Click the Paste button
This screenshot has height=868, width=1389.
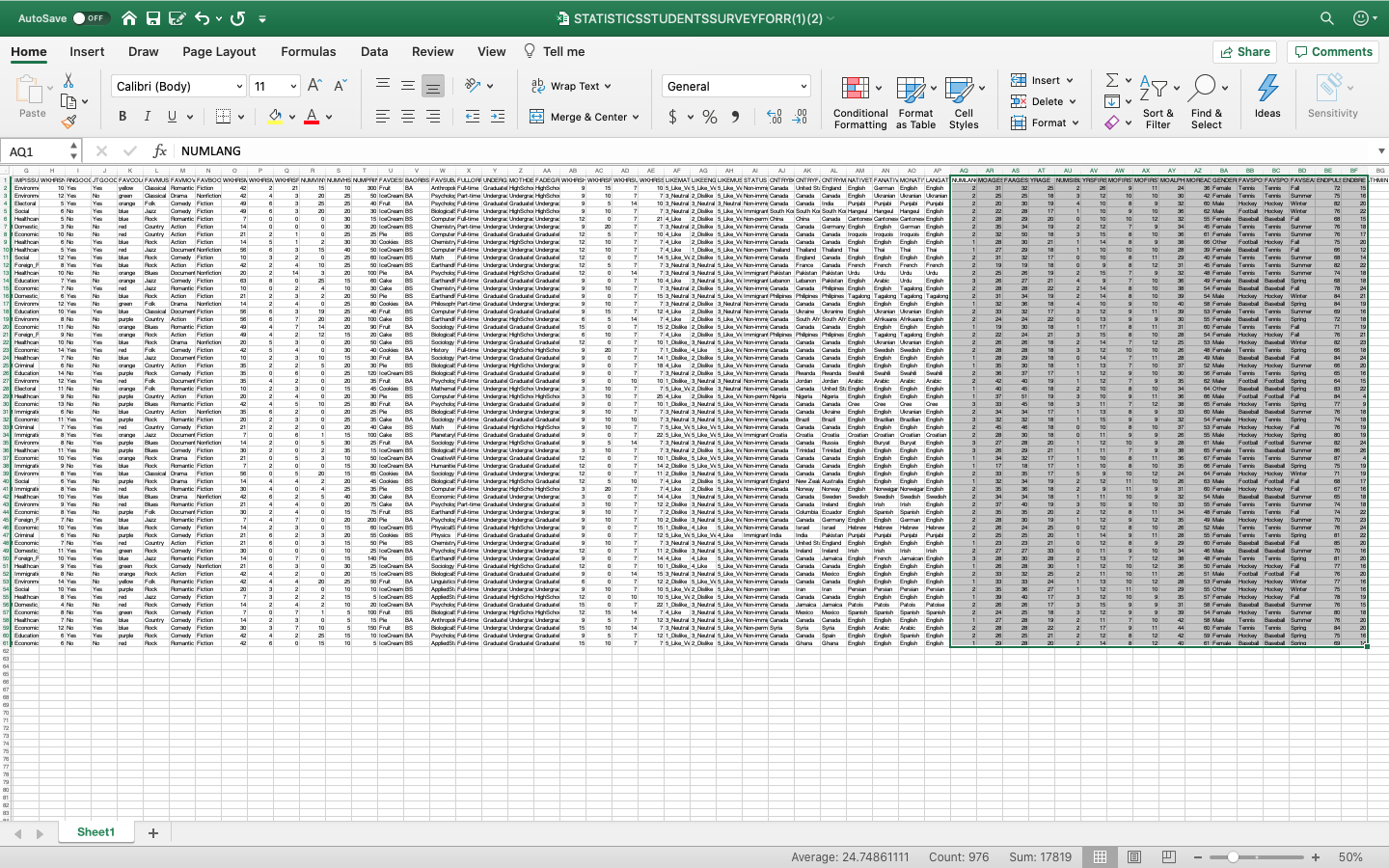click(x=32, y=96)
